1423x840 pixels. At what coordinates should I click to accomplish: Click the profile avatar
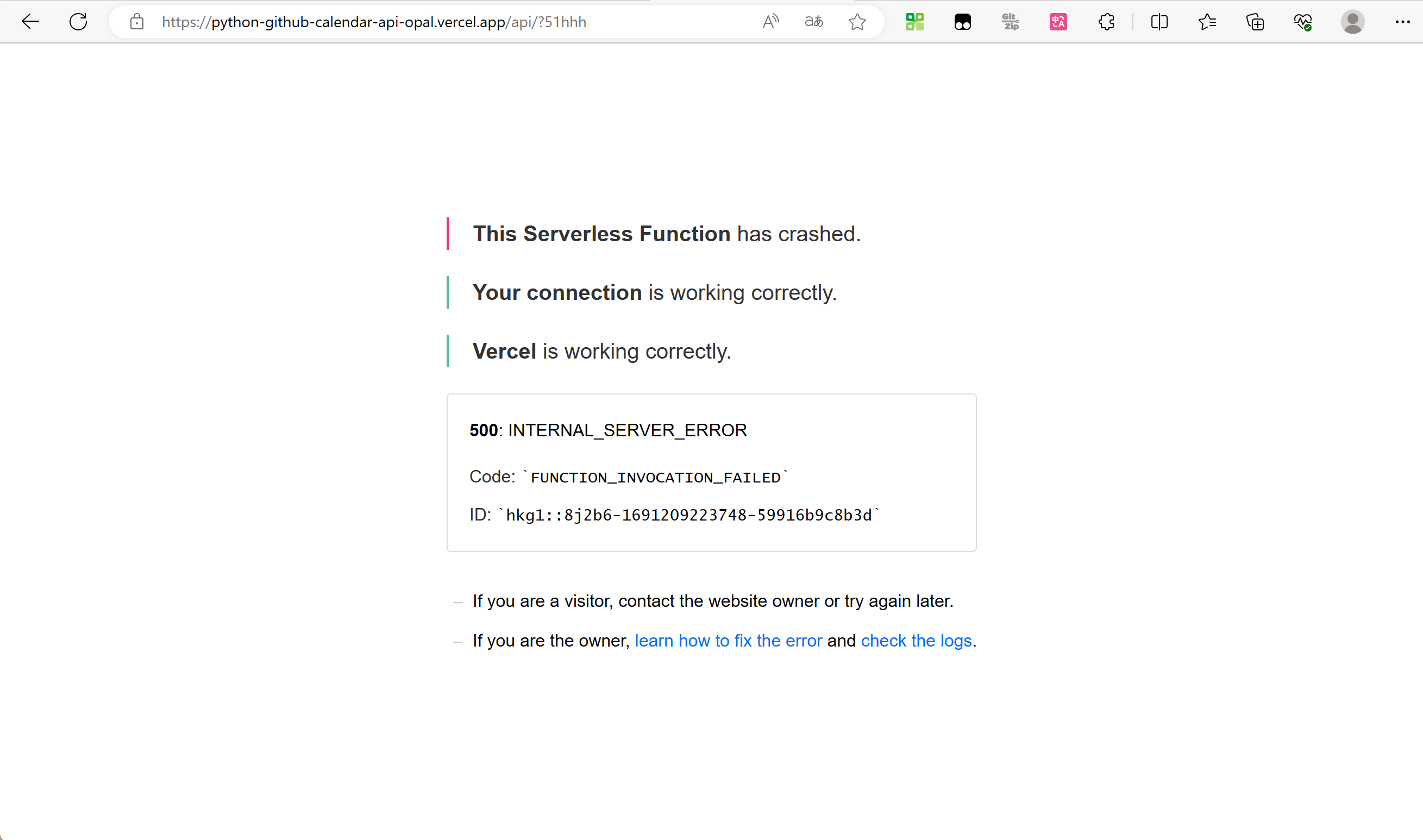coord(1352,22)
